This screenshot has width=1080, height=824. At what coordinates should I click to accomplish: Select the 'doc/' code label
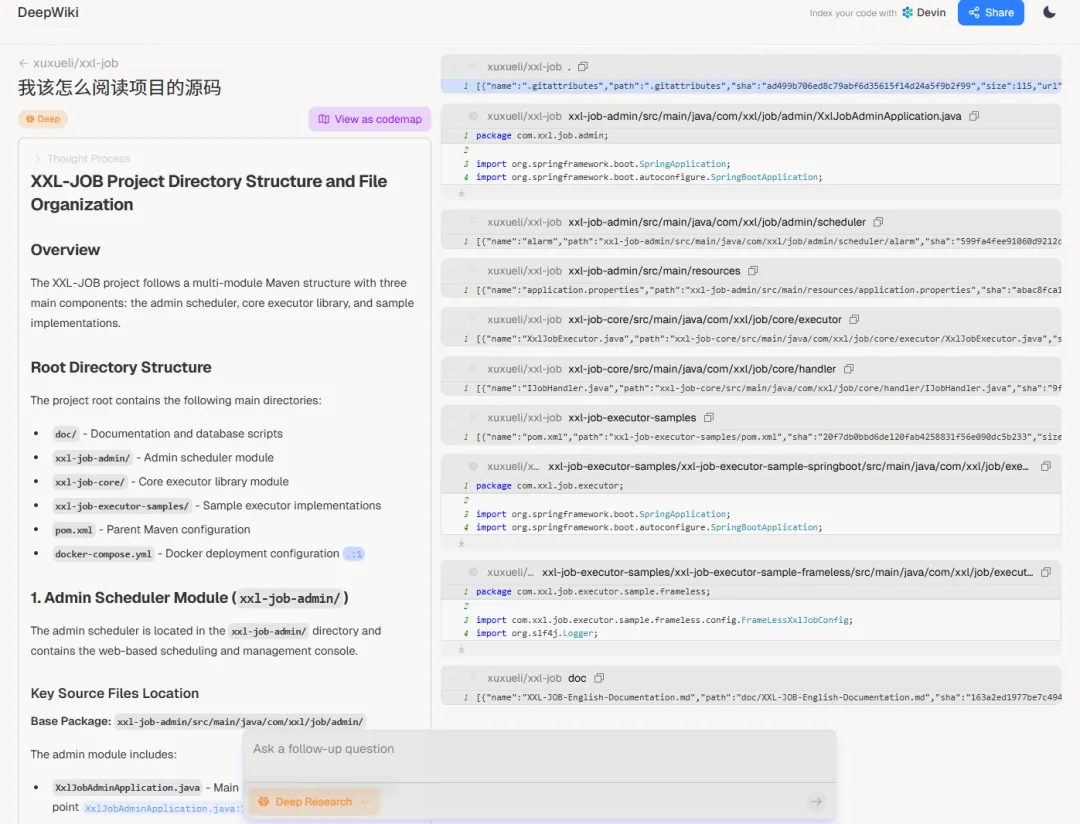click(65, 434)
